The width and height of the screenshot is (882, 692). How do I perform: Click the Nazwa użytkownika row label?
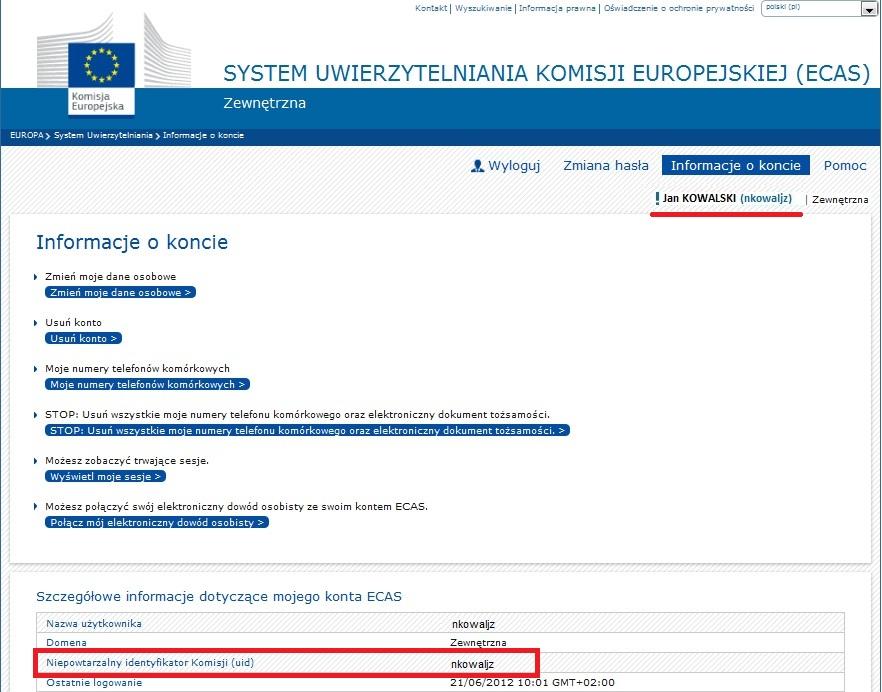pyautogui.click(x=94, y=623)
